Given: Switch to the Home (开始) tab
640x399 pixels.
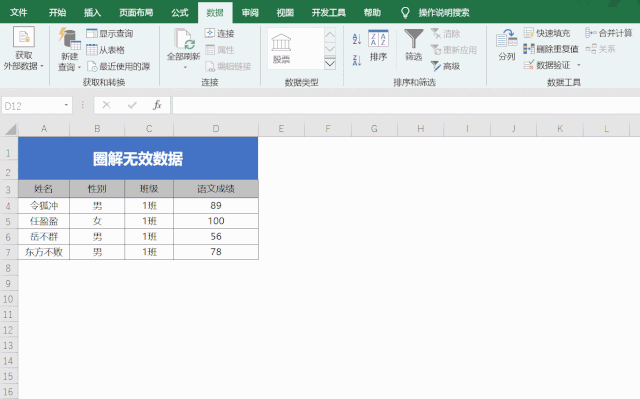Looking at the screenshot, I should pos(57,13).
